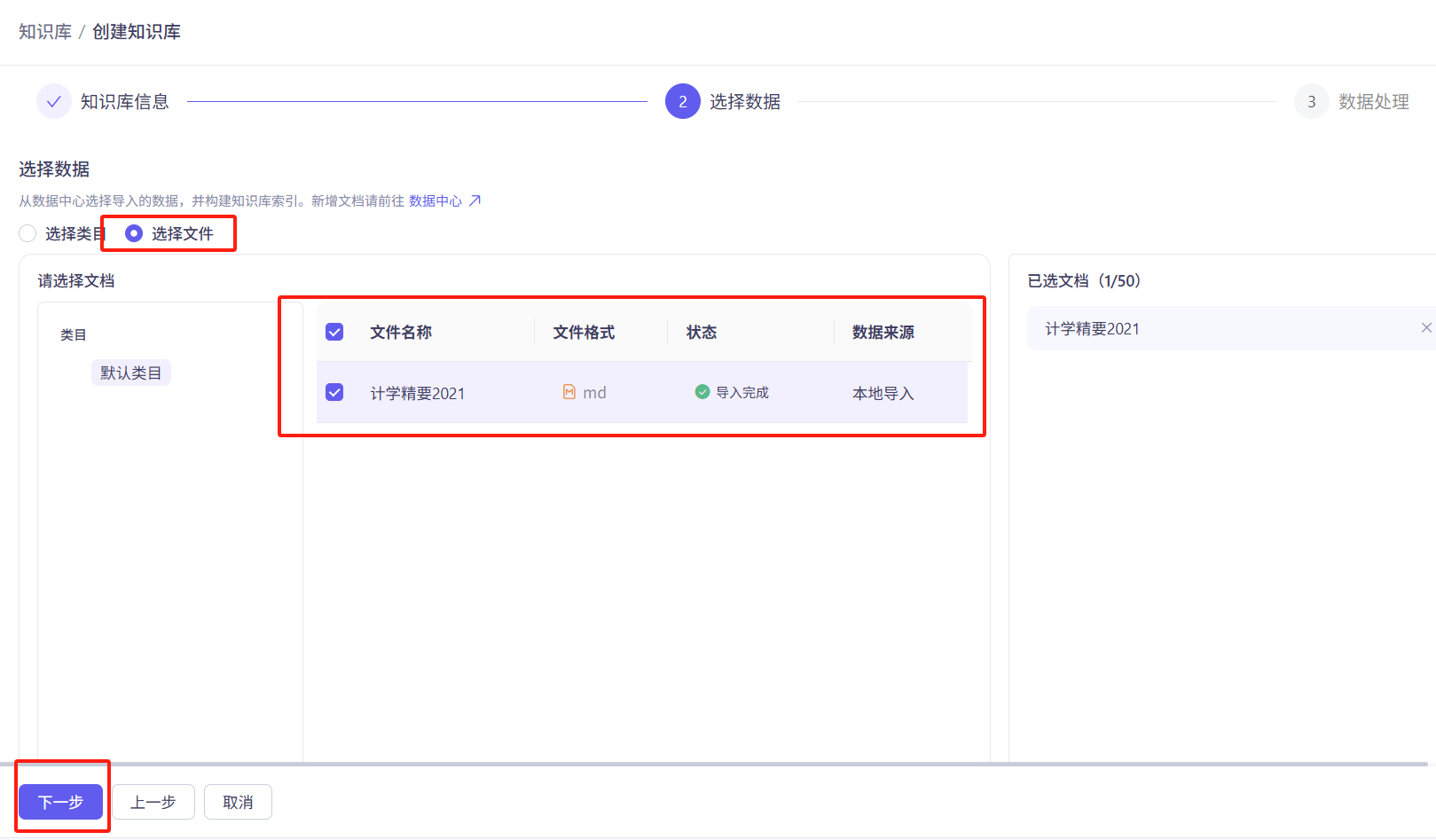This screenshot has height=840, width=1436.
Task: Click the 取消 button
Action: pos(237,801)
